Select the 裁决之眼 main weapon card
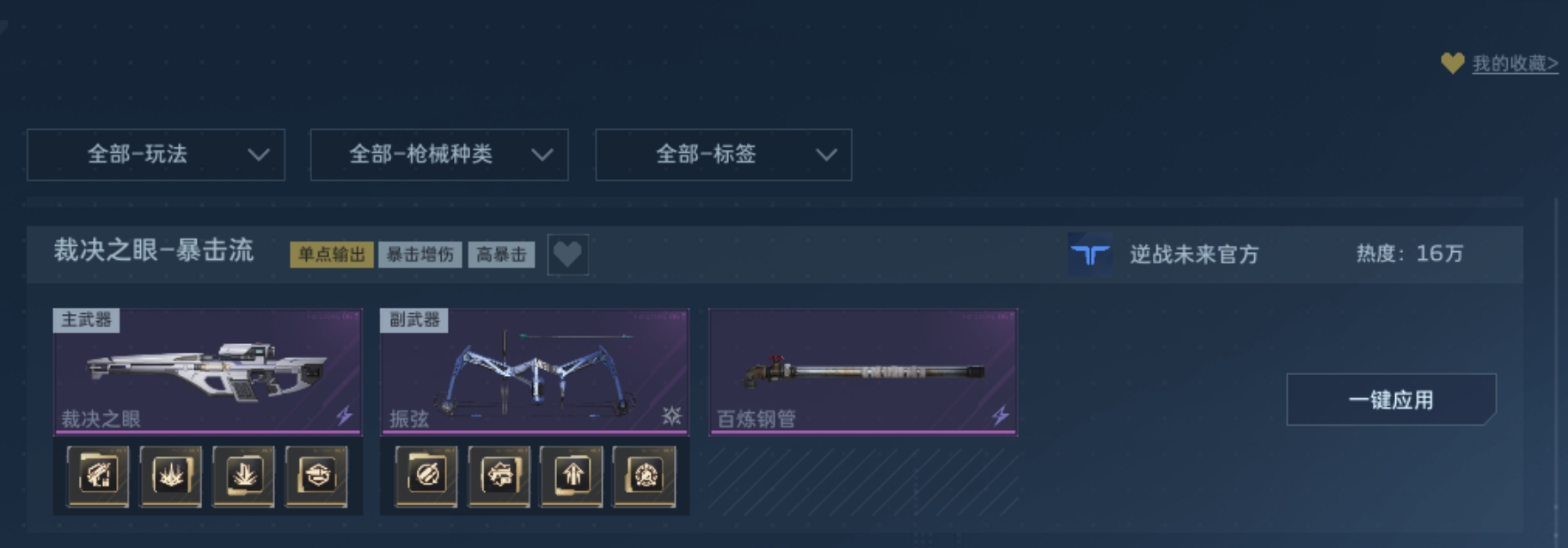The image size is (1568, 548). (208, 372)
